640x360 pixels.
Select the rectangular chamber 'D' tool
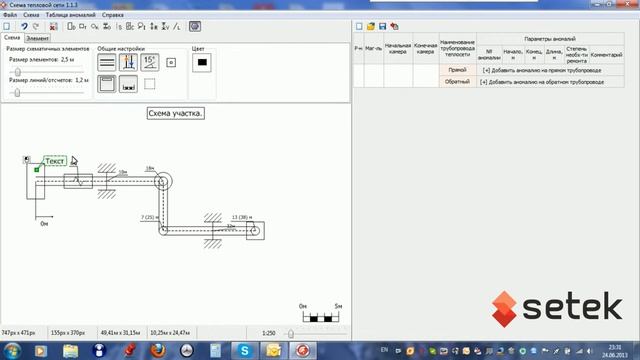tap(71, 27)
